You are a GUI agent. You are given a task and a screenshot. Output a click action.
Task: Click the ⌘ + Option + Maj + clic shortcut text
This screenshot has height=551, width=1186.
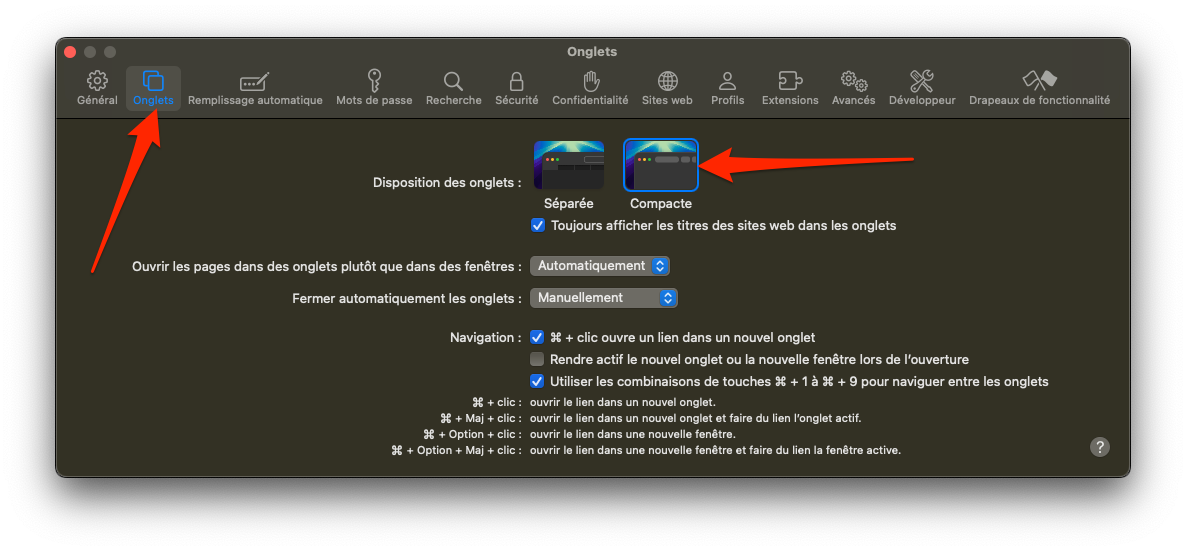pos(457,450)
